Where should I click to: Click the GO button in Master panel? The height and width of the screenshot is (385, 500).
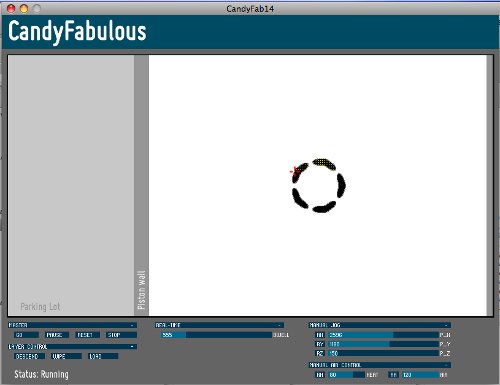[27, 335]
